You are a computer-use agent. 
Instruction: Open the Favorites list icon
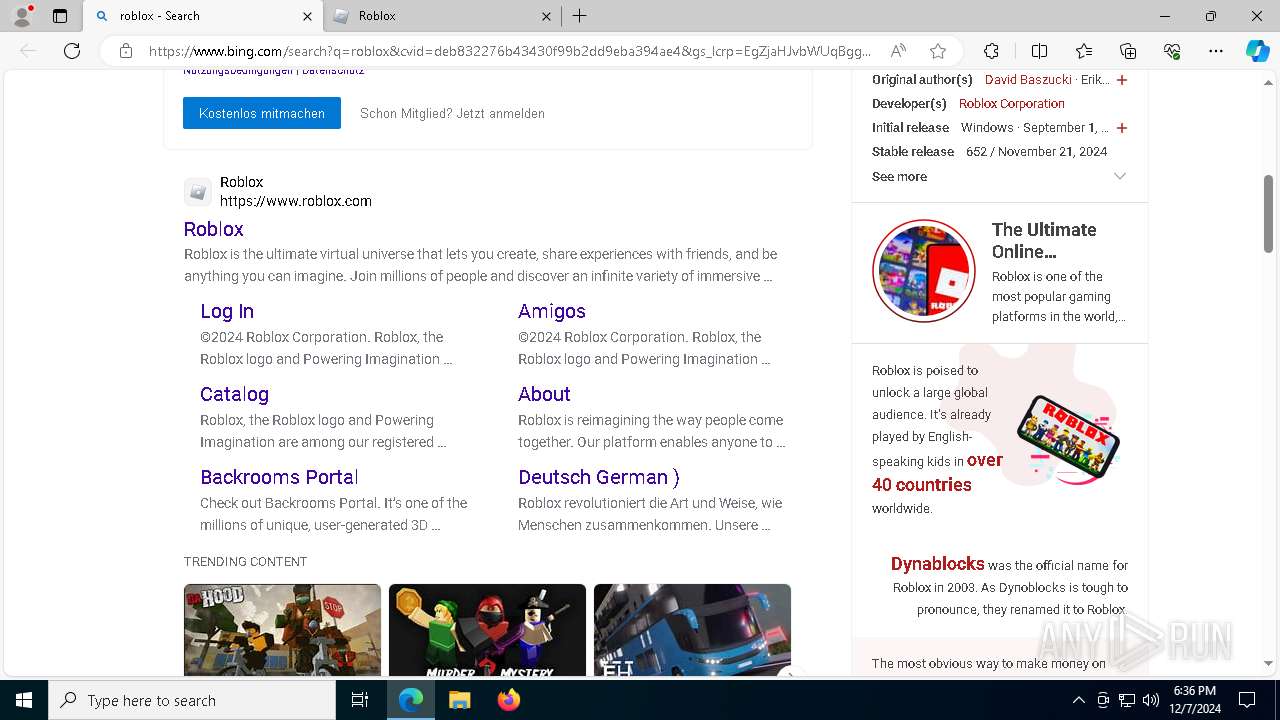pos(1084,51)
